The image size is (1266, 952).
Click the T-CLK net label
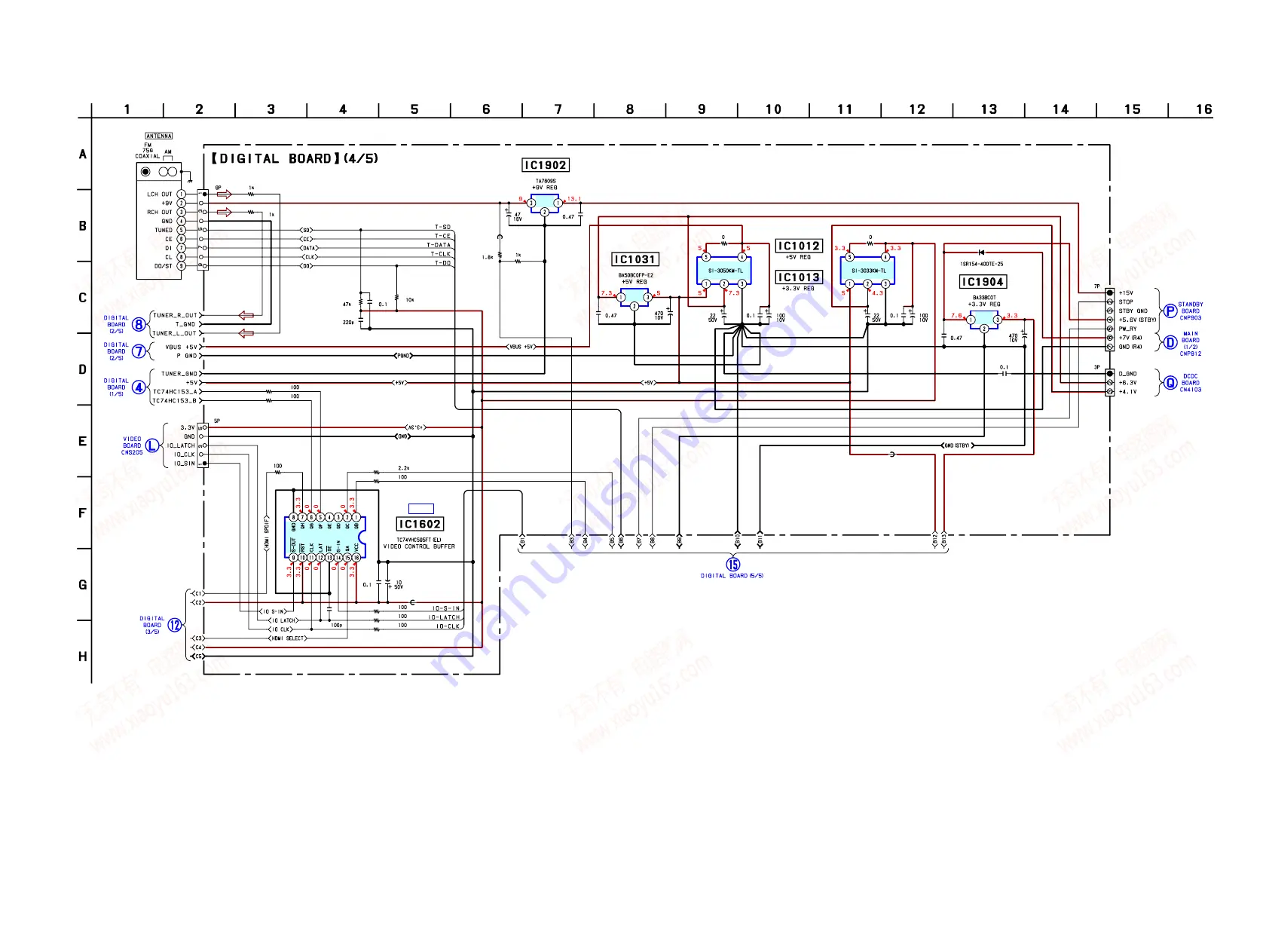[441, 254]
